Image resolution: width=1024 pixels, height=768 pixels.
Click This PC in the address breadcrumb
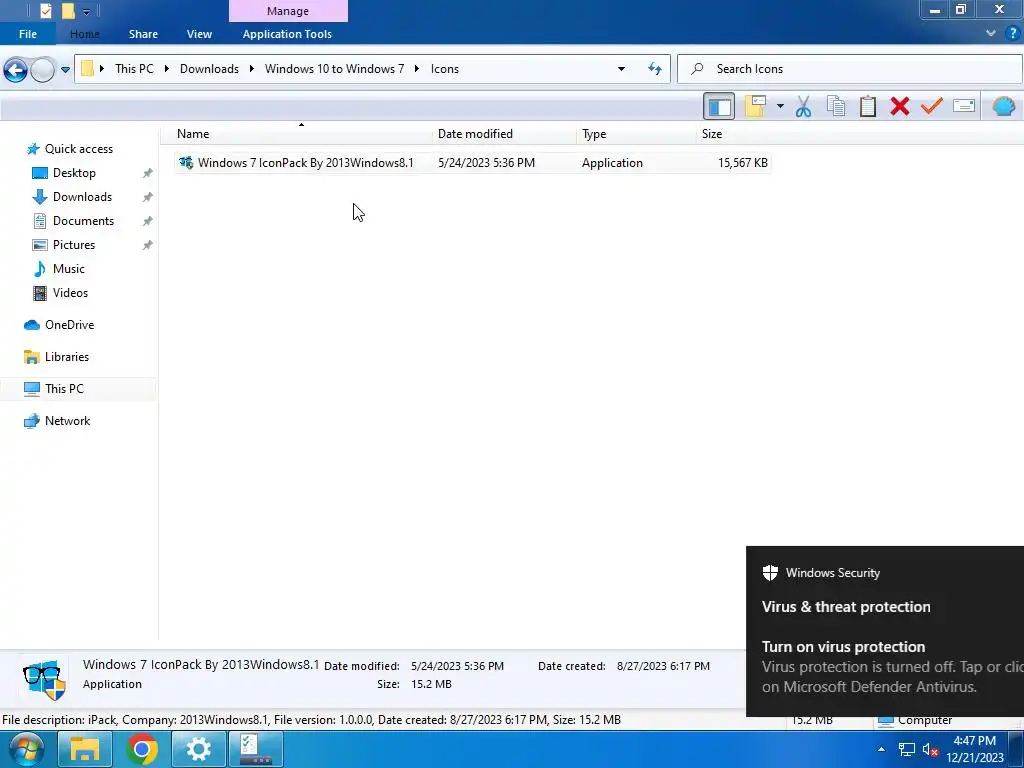tap(134, 69)
